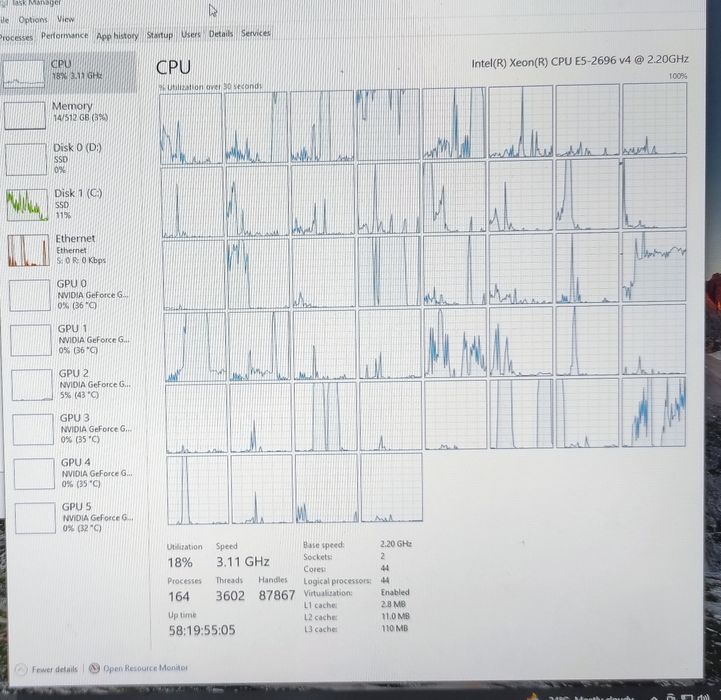721x700 pixels.
Task: Click the L3 cache 110 MB value
Action: [x=395, y=628]
